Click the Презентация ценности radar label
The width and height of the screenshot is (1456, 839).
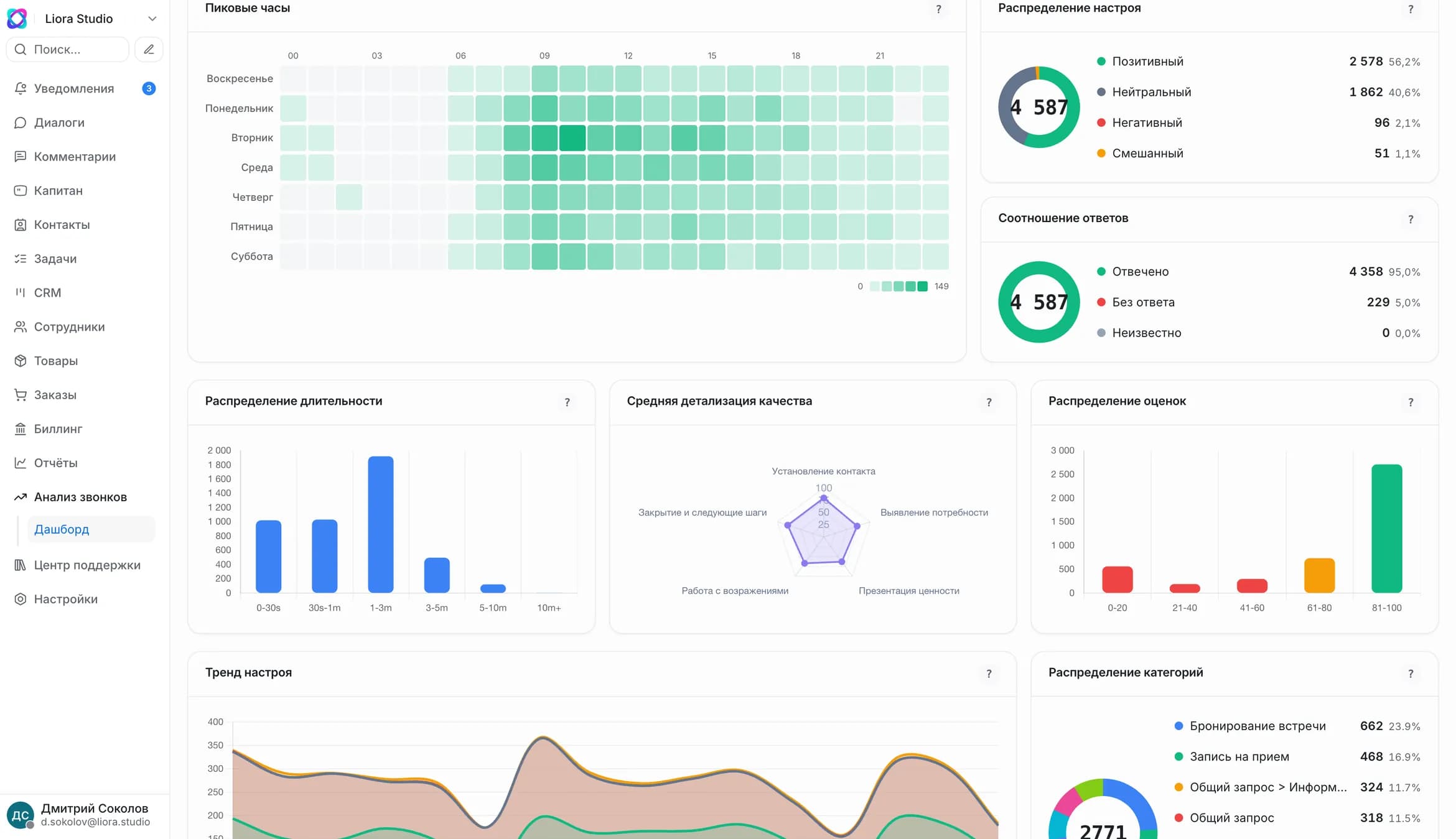tap(908, 591)
